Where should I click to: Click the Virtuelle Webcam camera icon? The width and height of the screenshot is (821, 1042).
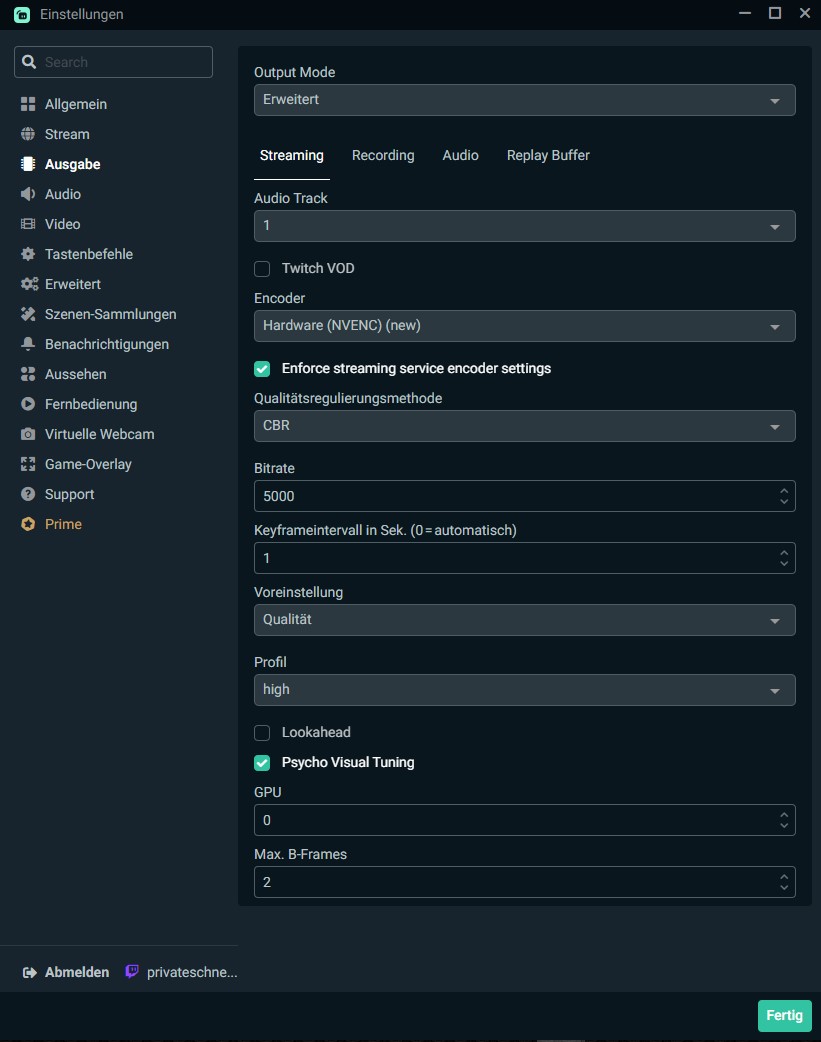pyautogui.click(x=28, y=434)
